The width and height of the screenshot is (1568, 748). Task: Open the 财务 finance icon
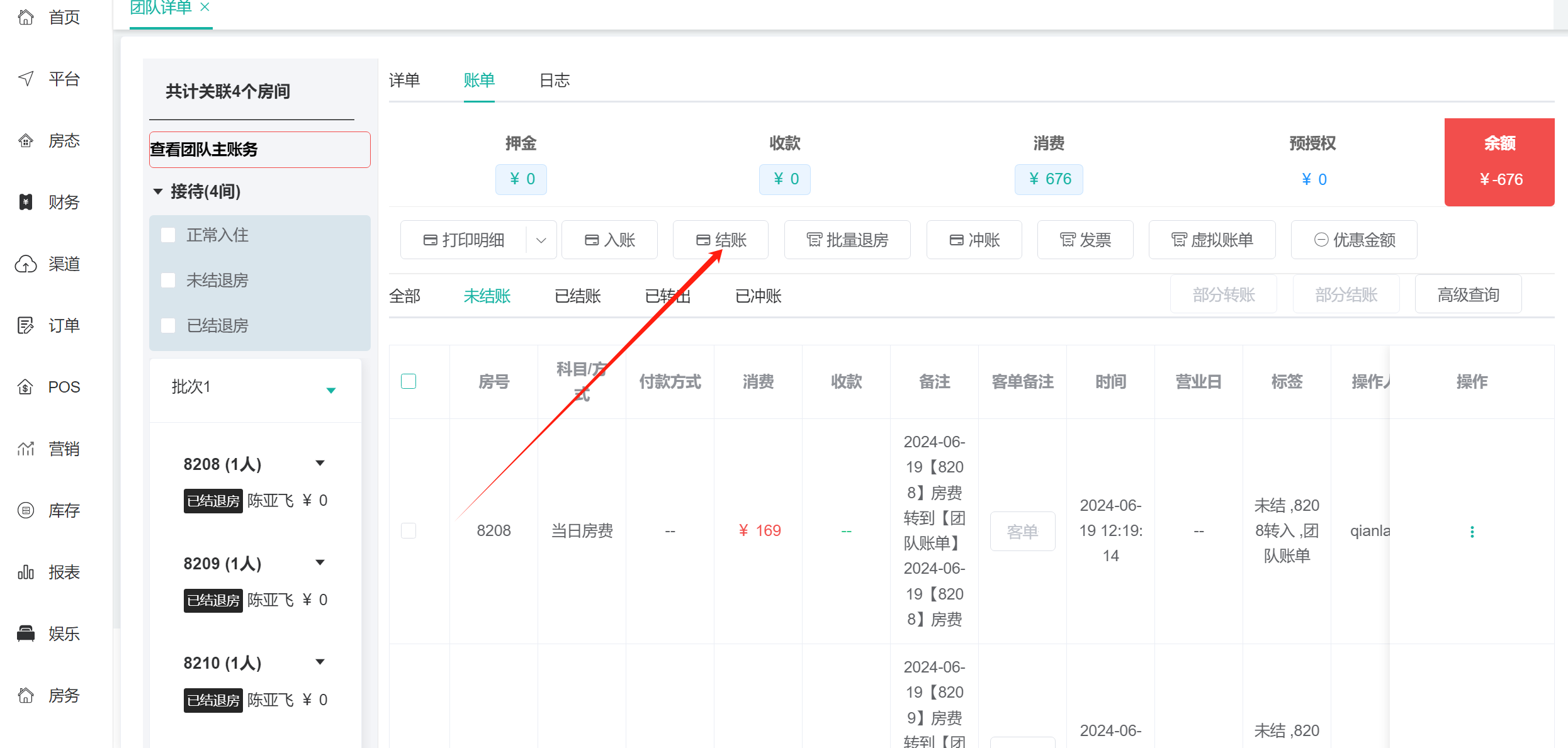point(26,202)
